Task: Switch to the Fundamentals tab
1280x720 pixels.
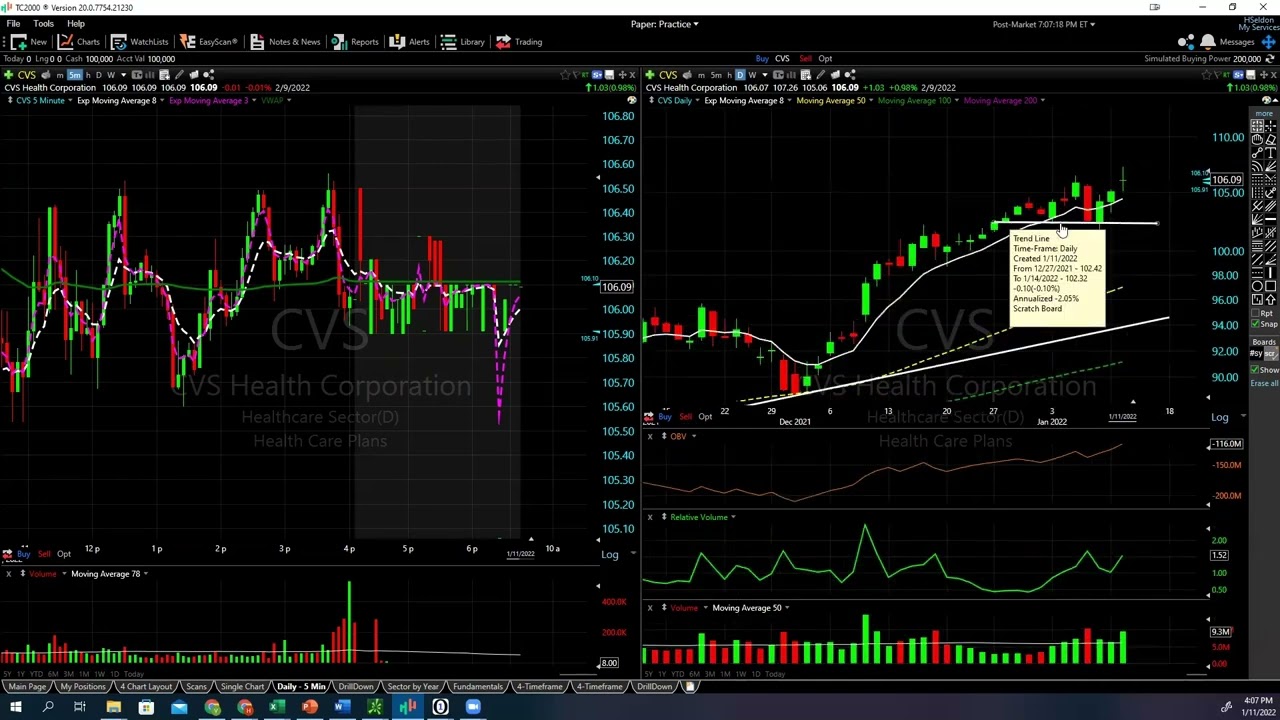Action: pos(477,687)
